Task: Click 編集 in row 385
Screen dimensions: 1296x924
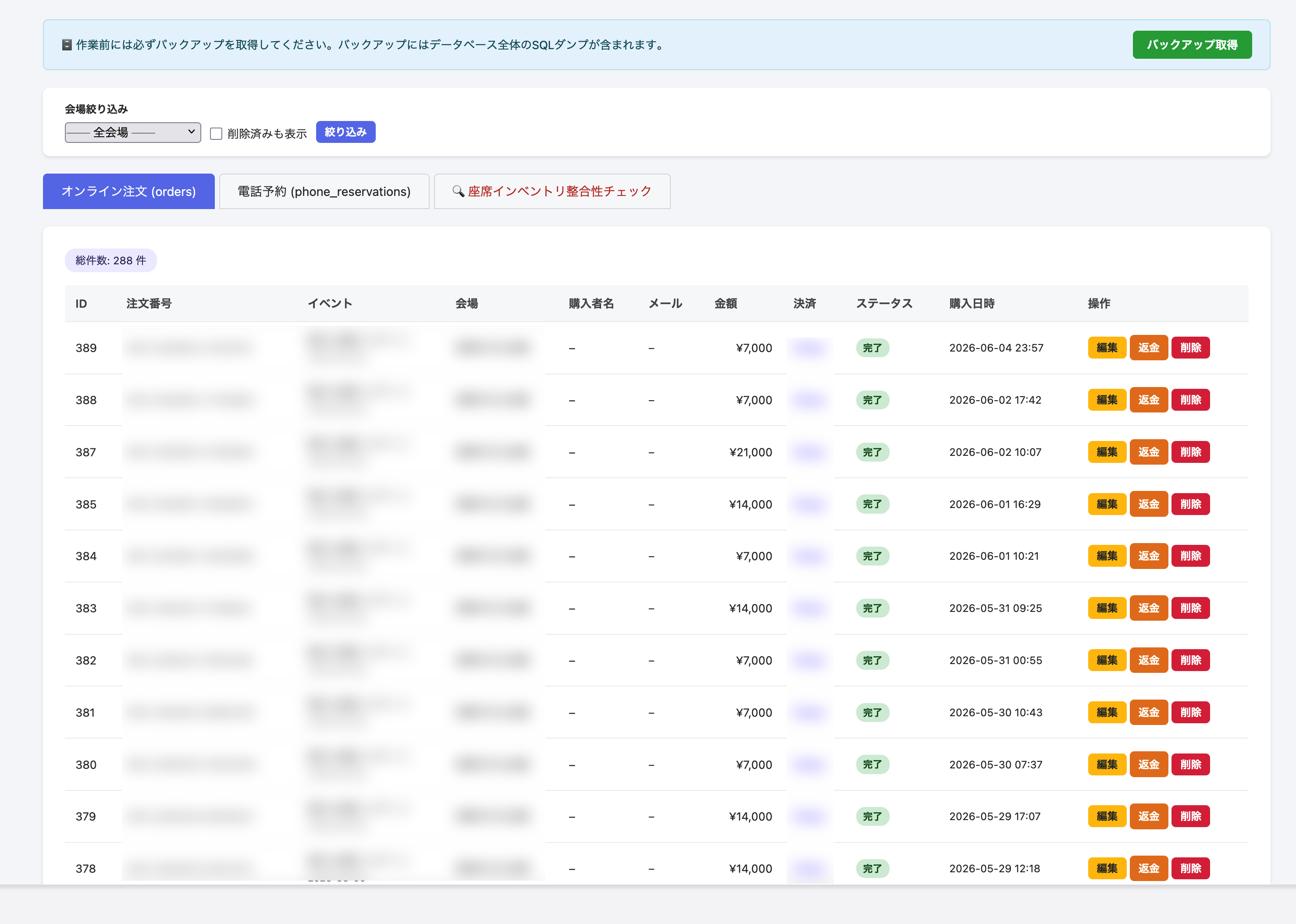Action: click(x=1107, y=504)
